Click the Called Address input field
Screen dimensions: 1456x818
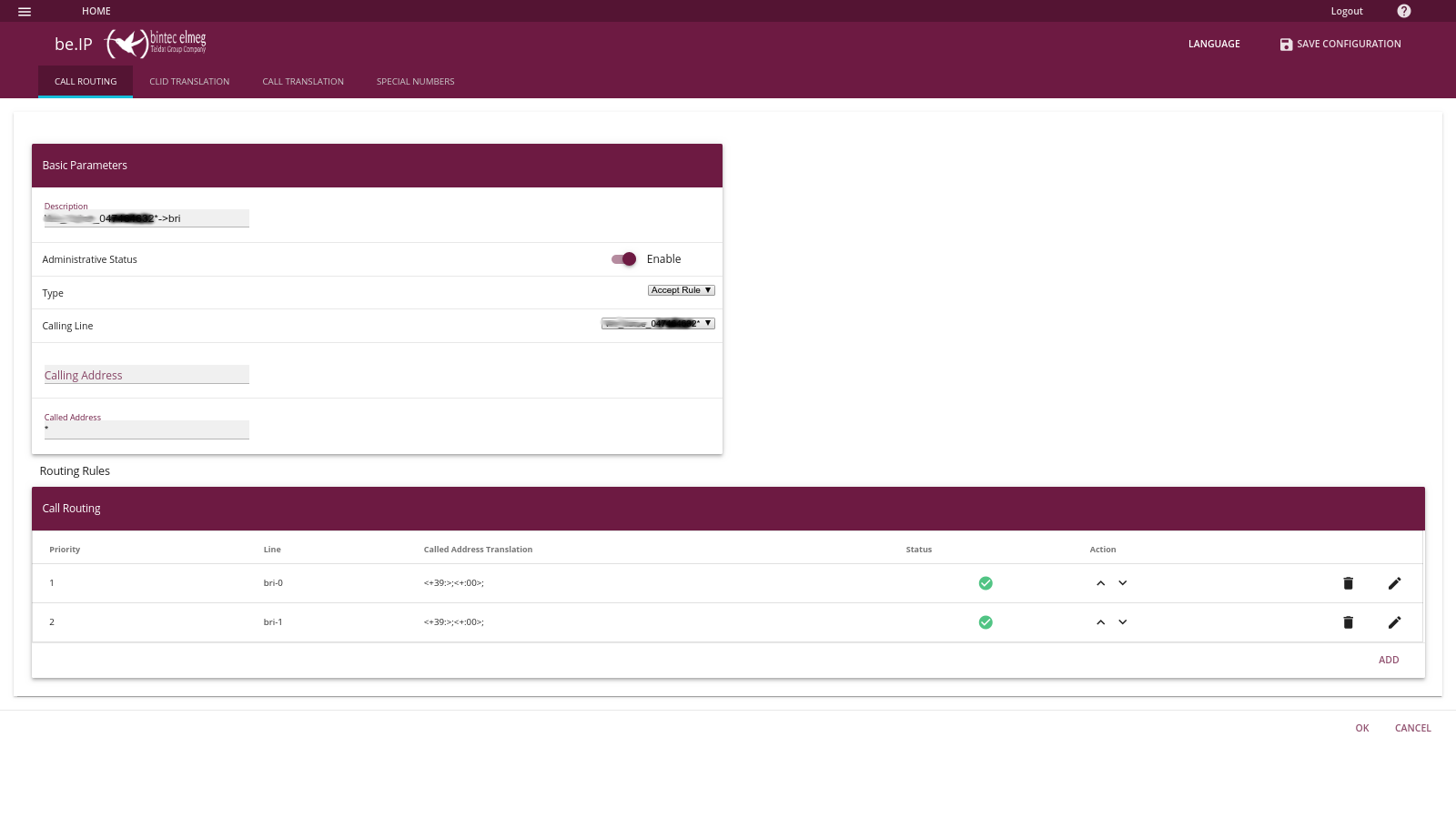click(147, 429)
